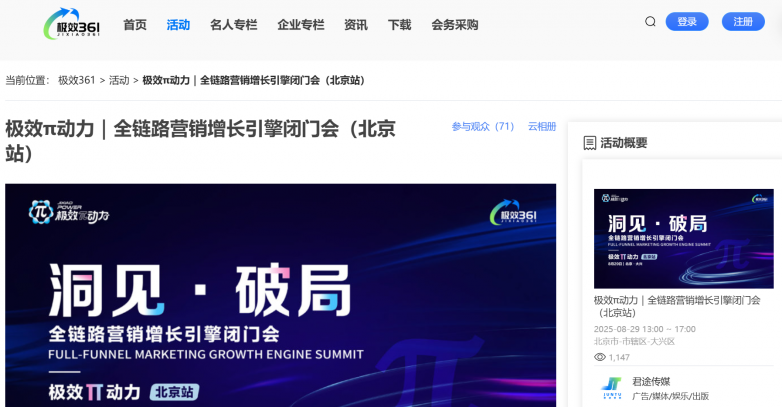Open the 下载 navigation item

pyautogui.click(x=399, y=24)
